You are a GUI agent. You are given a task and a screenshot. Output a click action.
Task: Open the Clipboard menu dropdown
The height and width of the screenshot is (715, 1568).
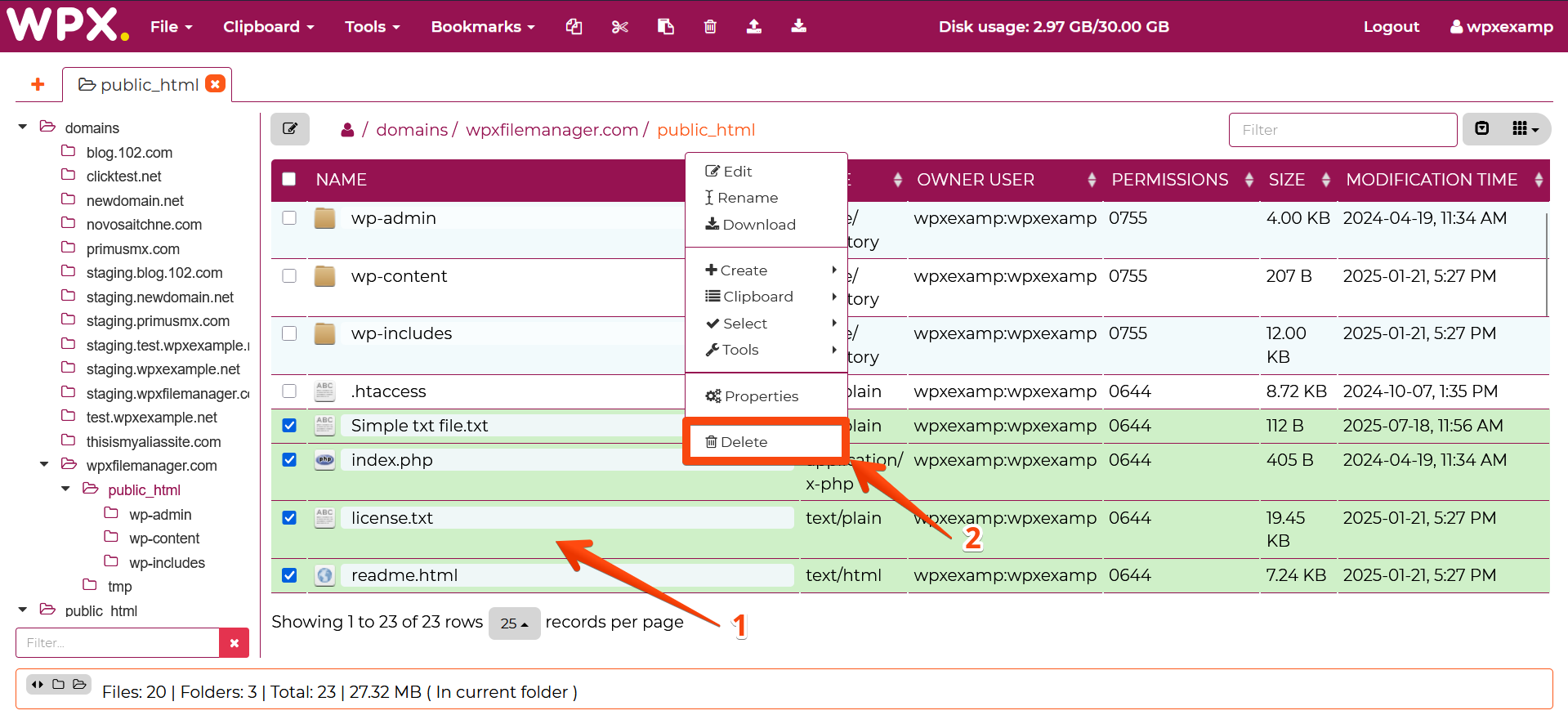click(x=269, y=26)
